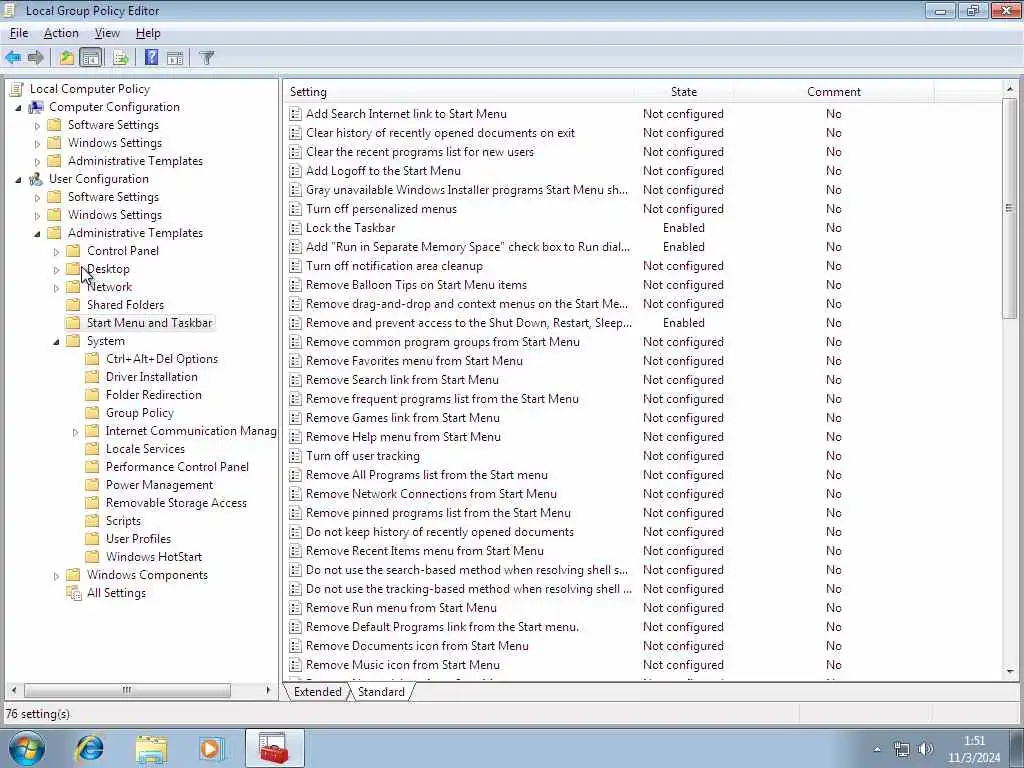Image resolution: width=1024 pixels, height=768 pixels.
Task: Open the Help menu
Action: 148,33
